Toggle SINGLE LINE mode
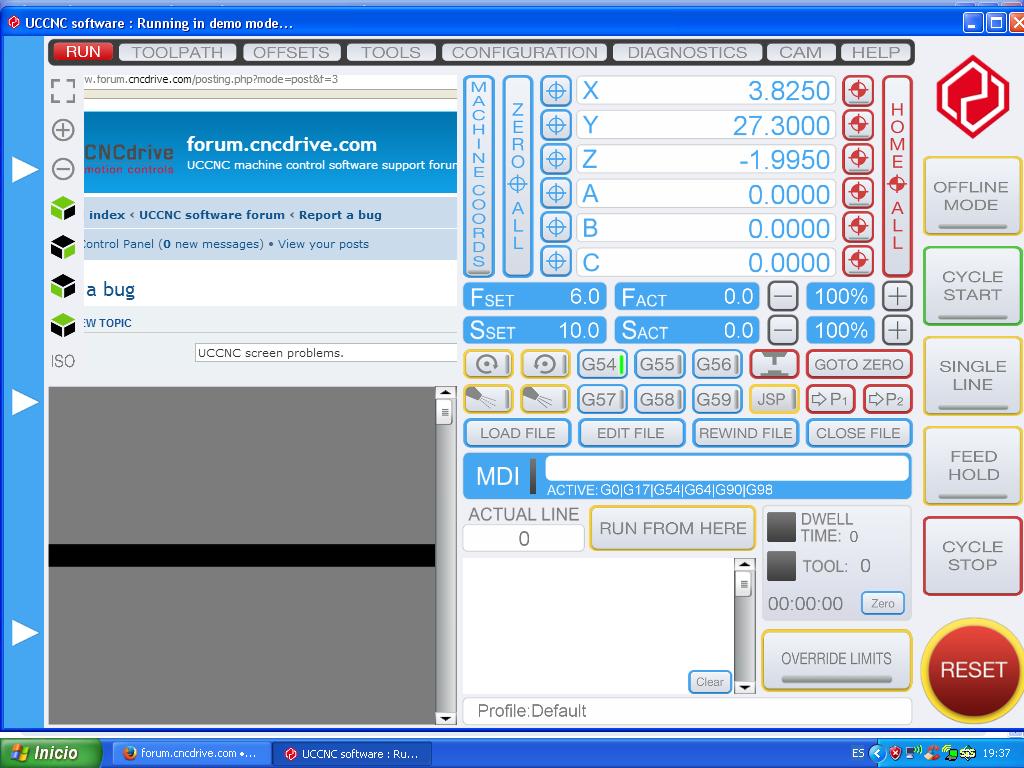Viewport: 1024px width, 768px height. (972, 376)
